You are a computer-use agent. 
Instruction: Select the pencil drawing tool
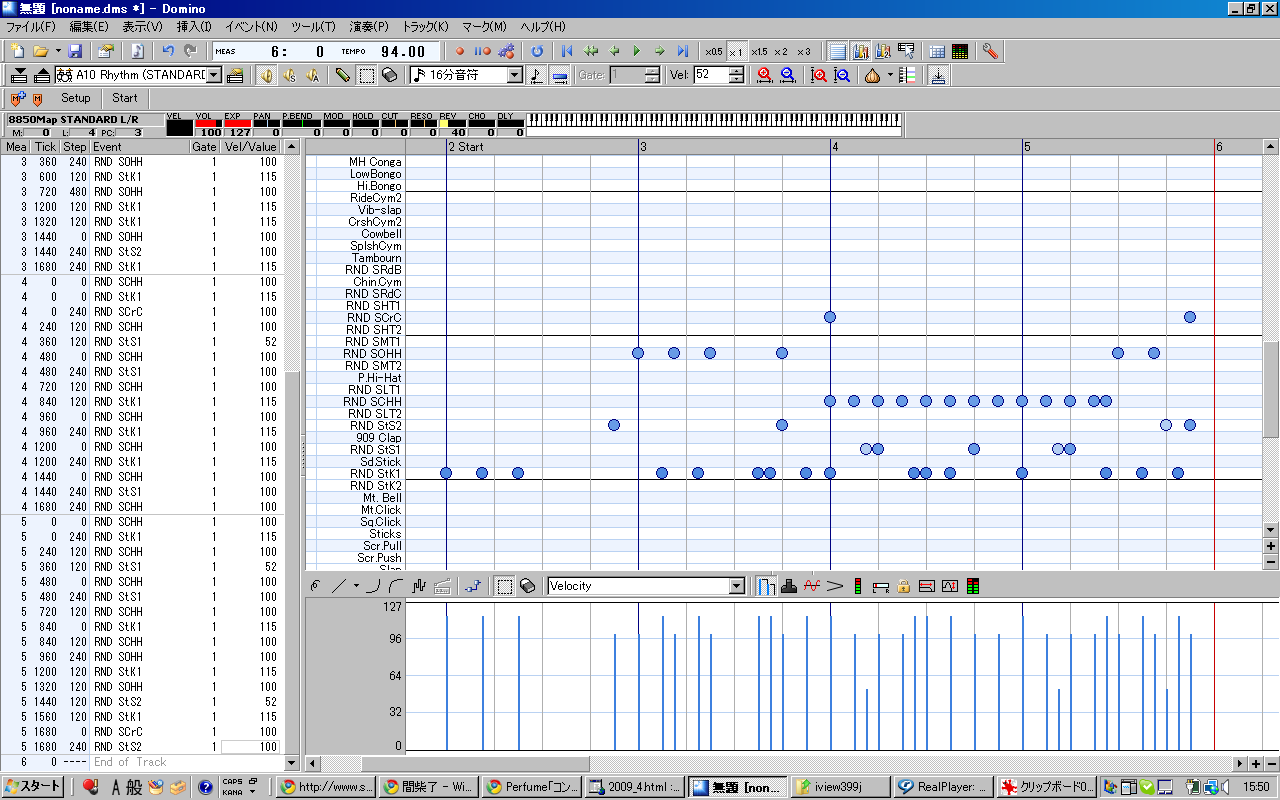(x=343, y=75)
